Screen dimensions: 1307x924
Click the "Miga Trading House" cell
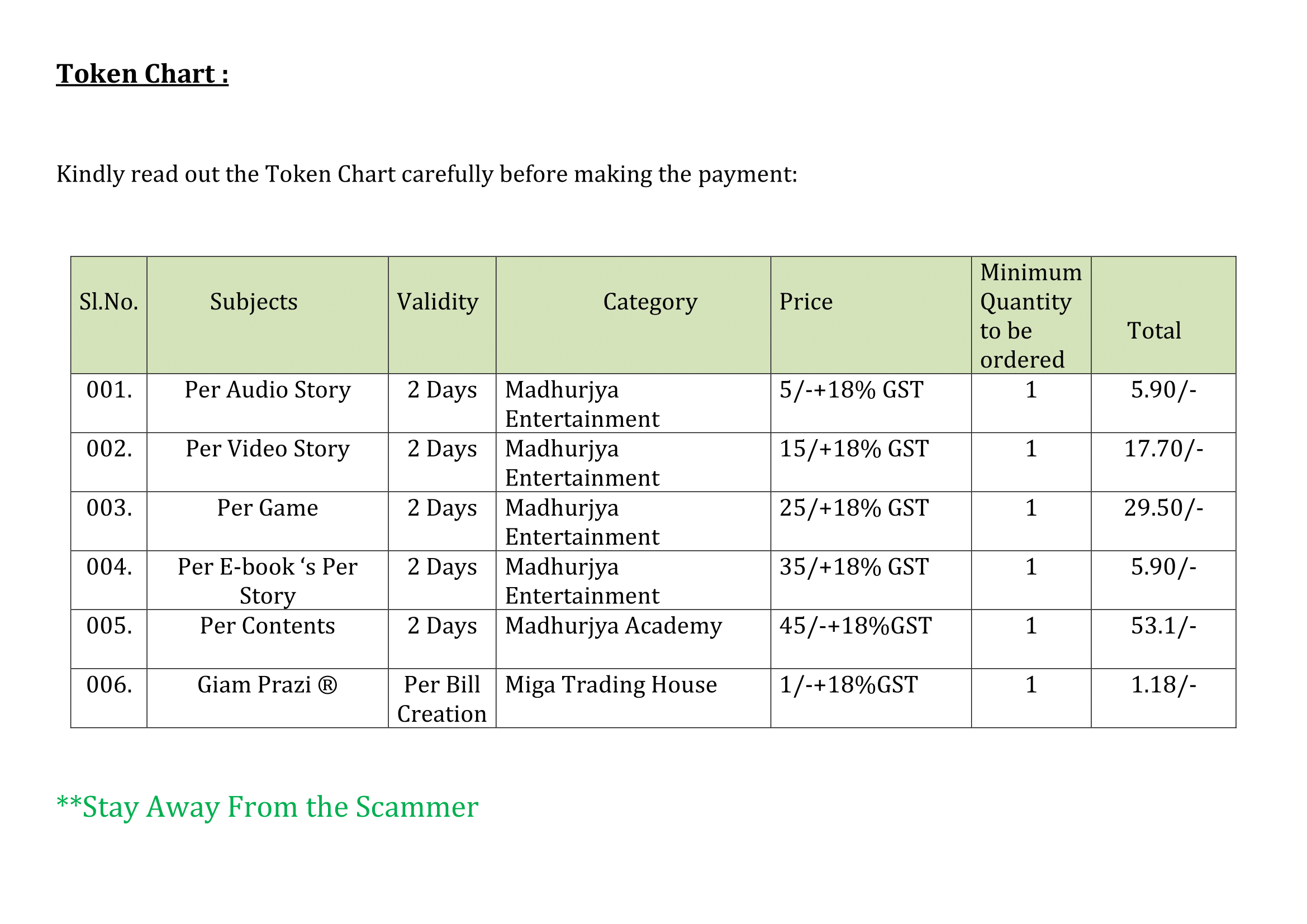(611, 685)
